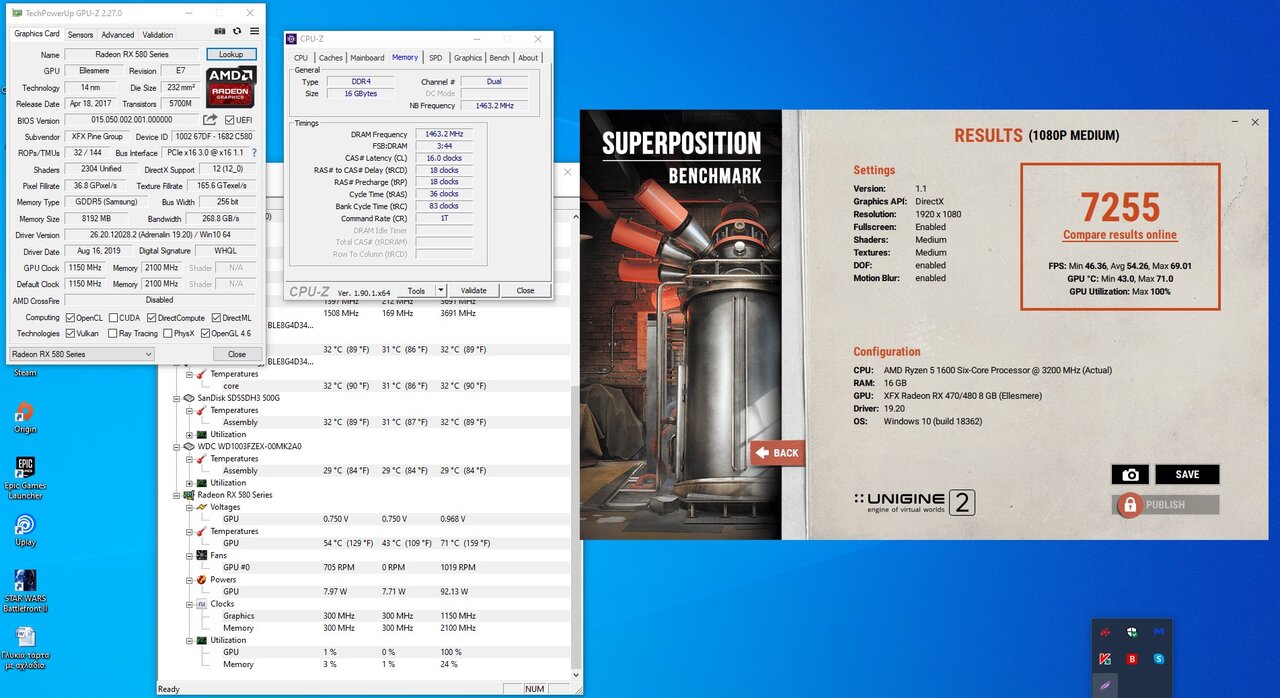Click the question mark beside Bus Interface
The image size is (1280, 698).
(x=253, y=153)
